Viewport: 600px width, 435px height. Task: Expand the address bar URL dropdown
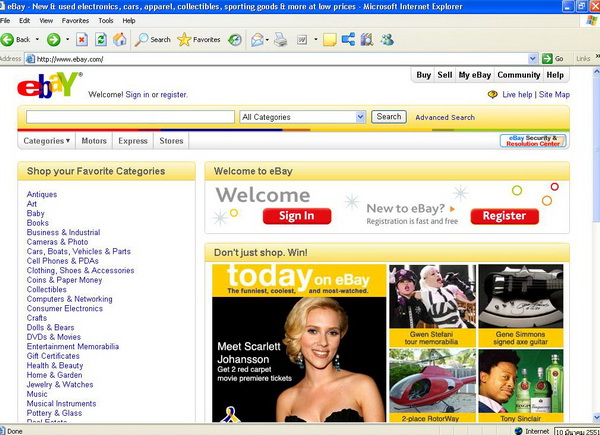pyautogui.click(x=533, y=59)
